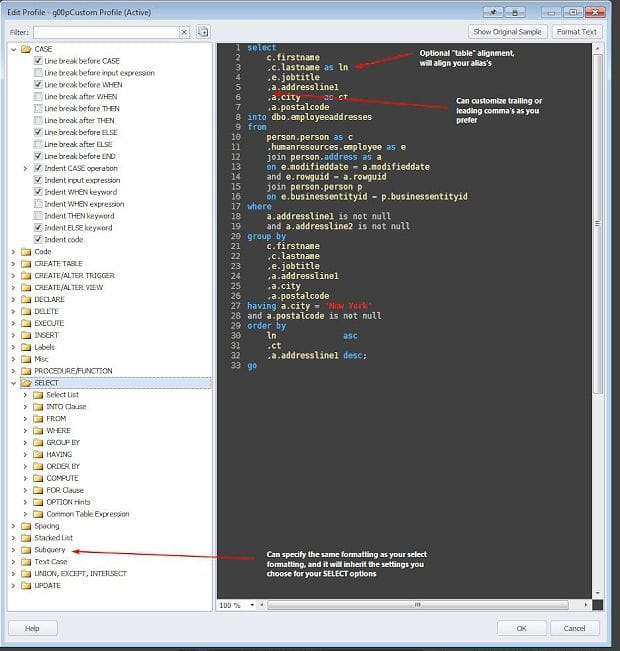Click the CASE folder icon
The width and height of the screenshot is (620, 651).
point(26,49)
